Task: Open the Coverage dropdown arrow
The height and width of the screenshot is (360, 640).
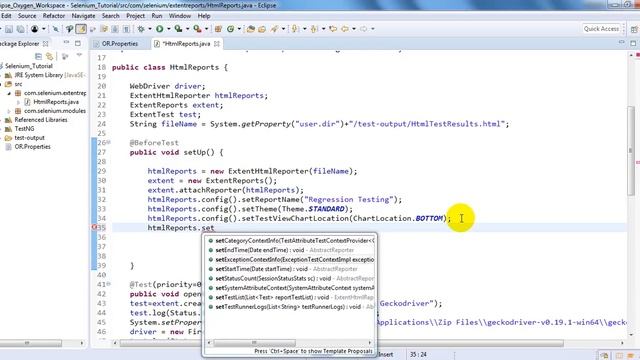Action: 188,29
